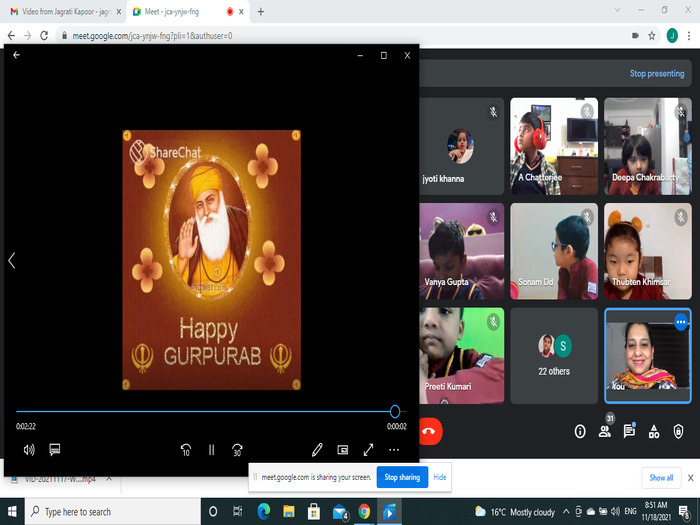Select Vanya Gupta video tile
Image resolution: width=700 pixels, height=525 pixels.
pyautogui.click(x=462, y=251)
